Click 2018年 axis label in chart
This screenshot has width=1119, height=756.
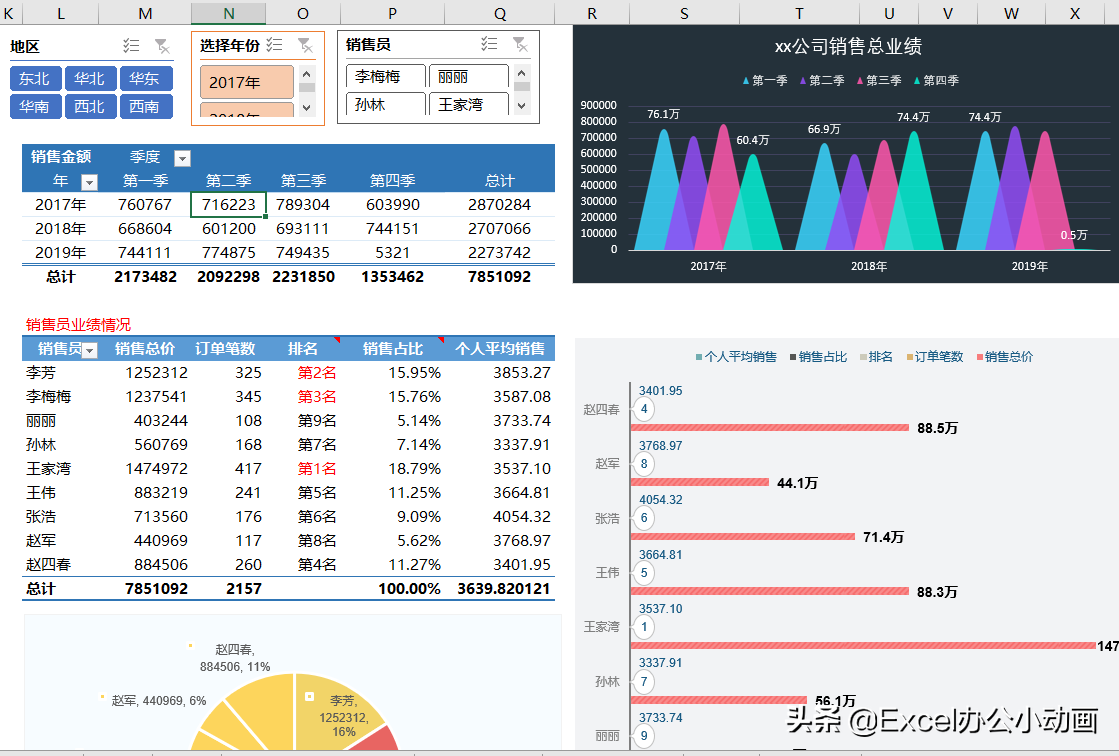(x=869, y=266)
